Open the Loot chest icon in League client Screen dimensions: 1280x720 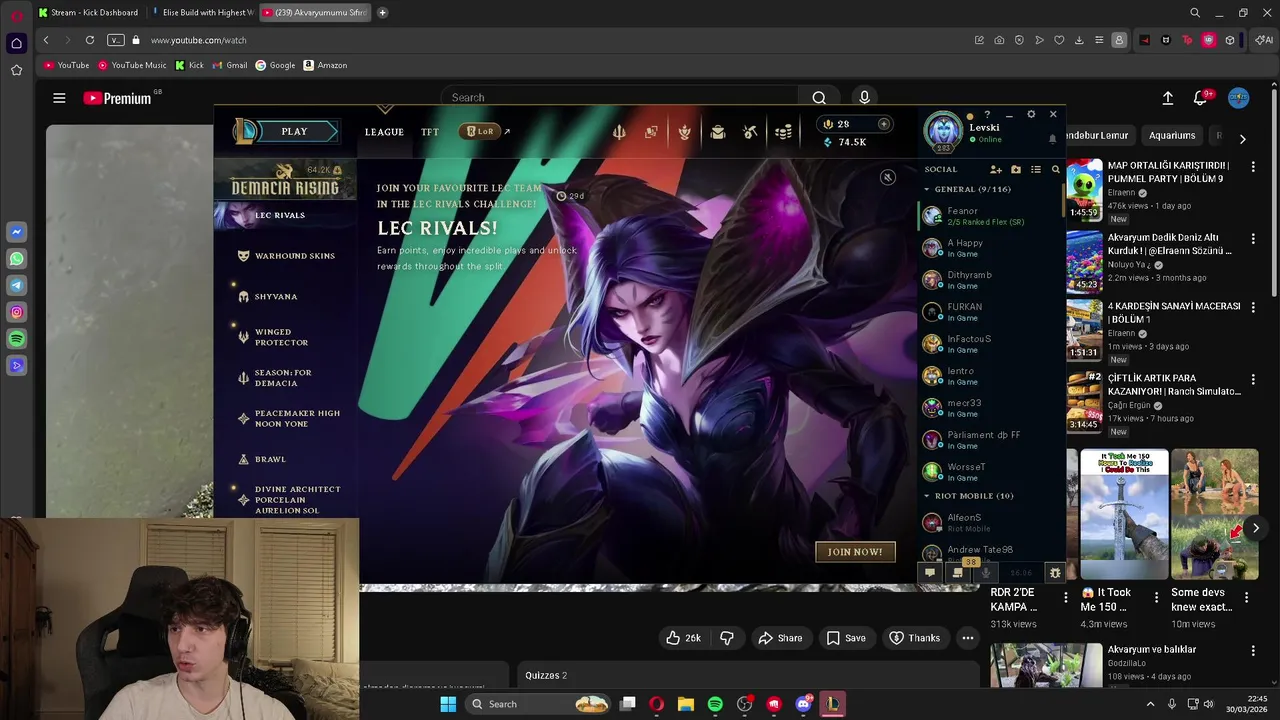717,132
